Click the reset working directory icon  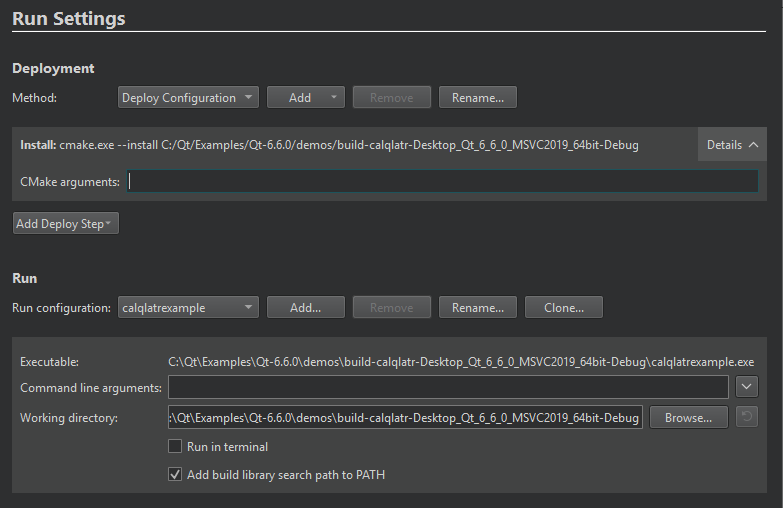coord(746,417)
